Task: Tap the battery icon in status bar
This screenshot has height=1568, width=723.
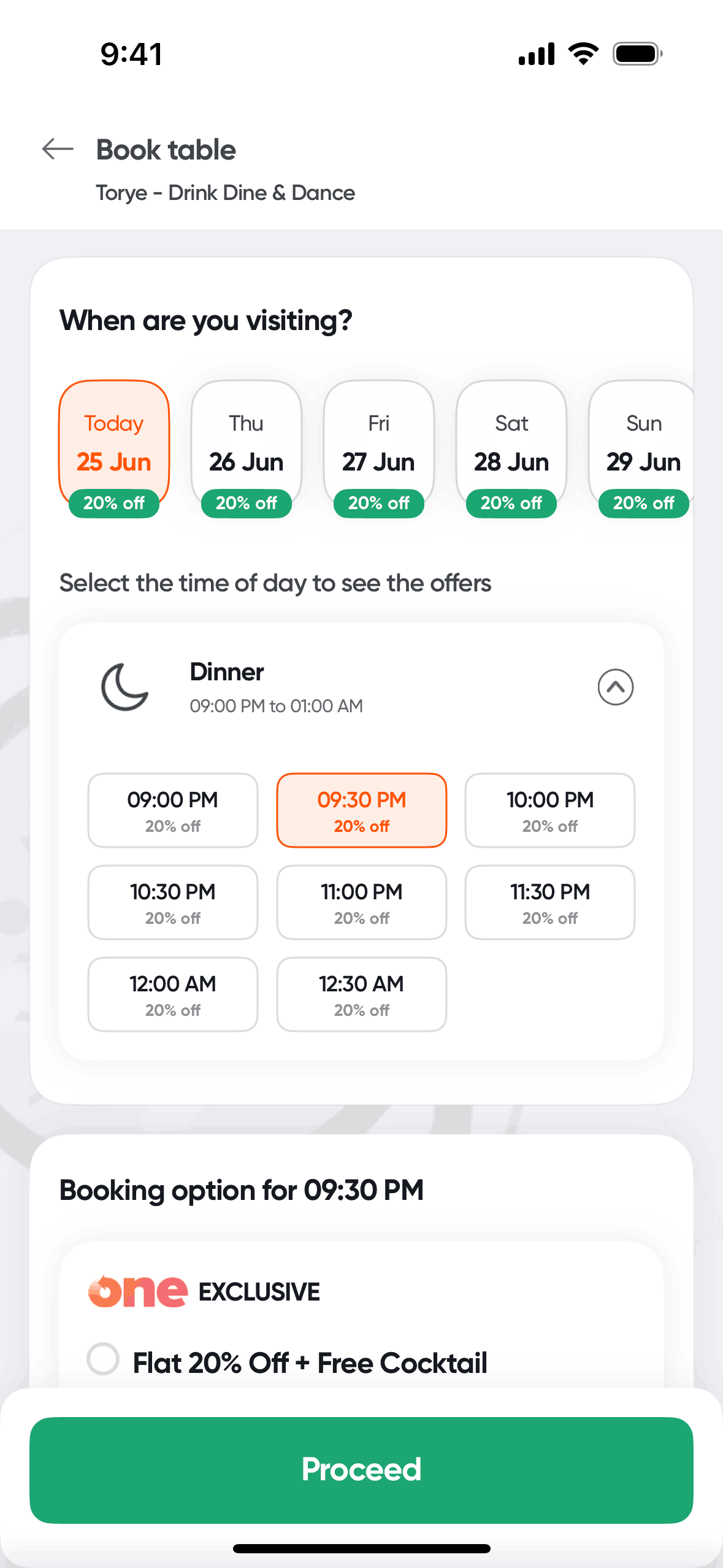Action: 638,54
